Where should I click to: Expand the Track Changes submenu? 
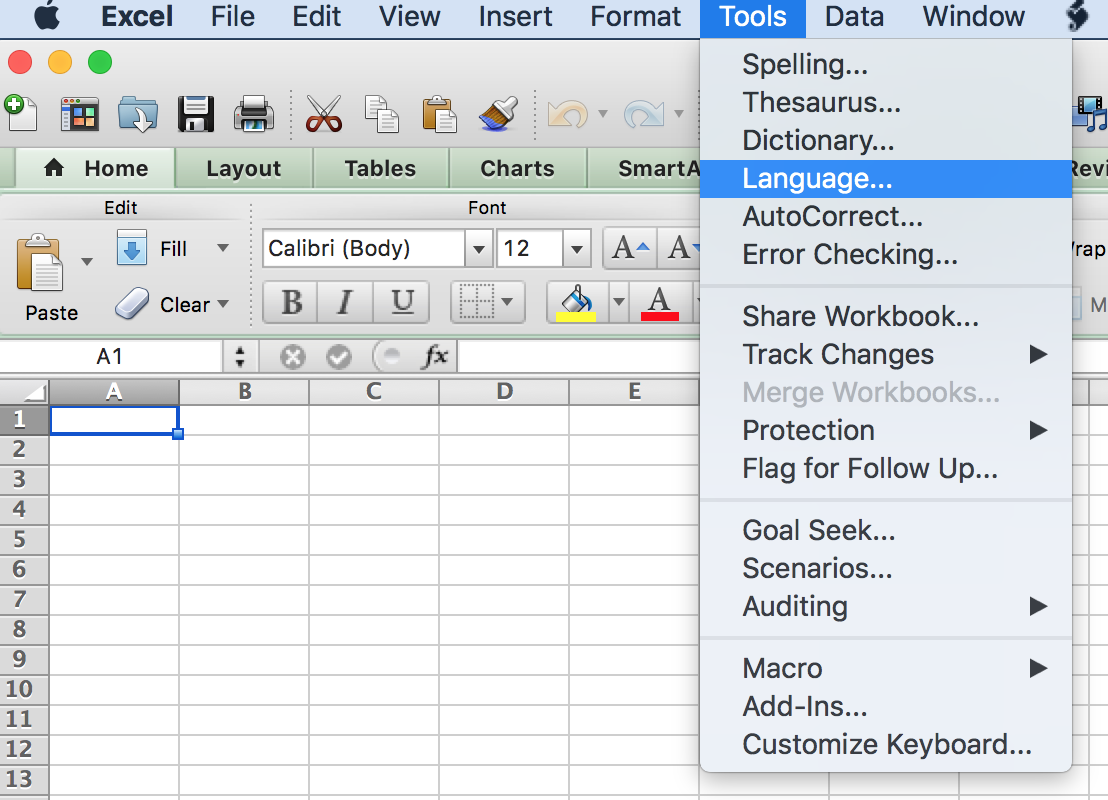(885, 355)
